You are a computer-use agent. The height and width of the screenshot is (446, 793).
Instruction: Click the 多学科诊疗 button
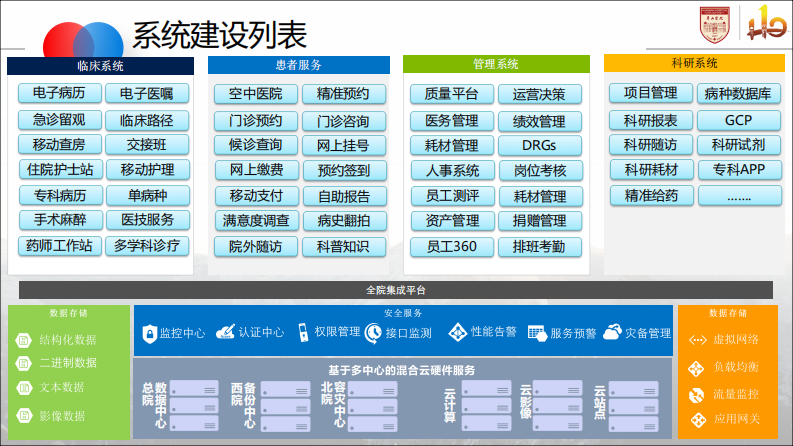pyautogui.click(x=147, y=246)
